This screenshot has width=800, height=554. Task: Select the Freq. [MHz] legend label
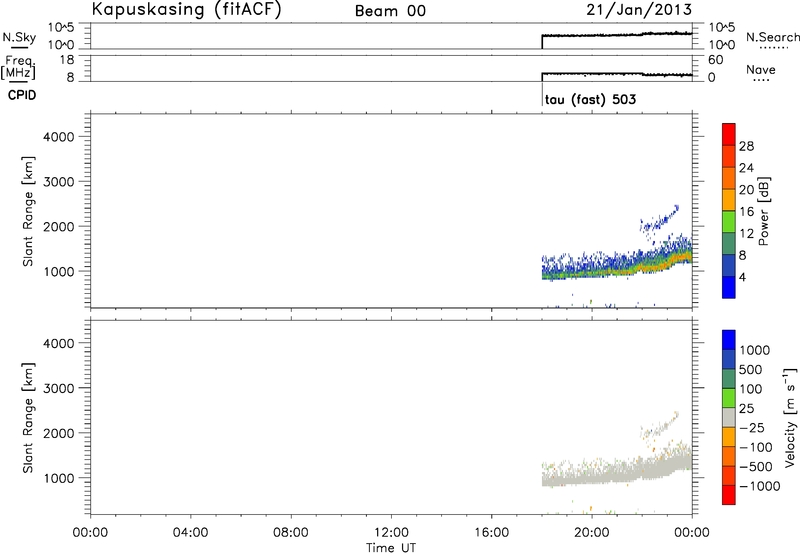[x=19, y=68]
